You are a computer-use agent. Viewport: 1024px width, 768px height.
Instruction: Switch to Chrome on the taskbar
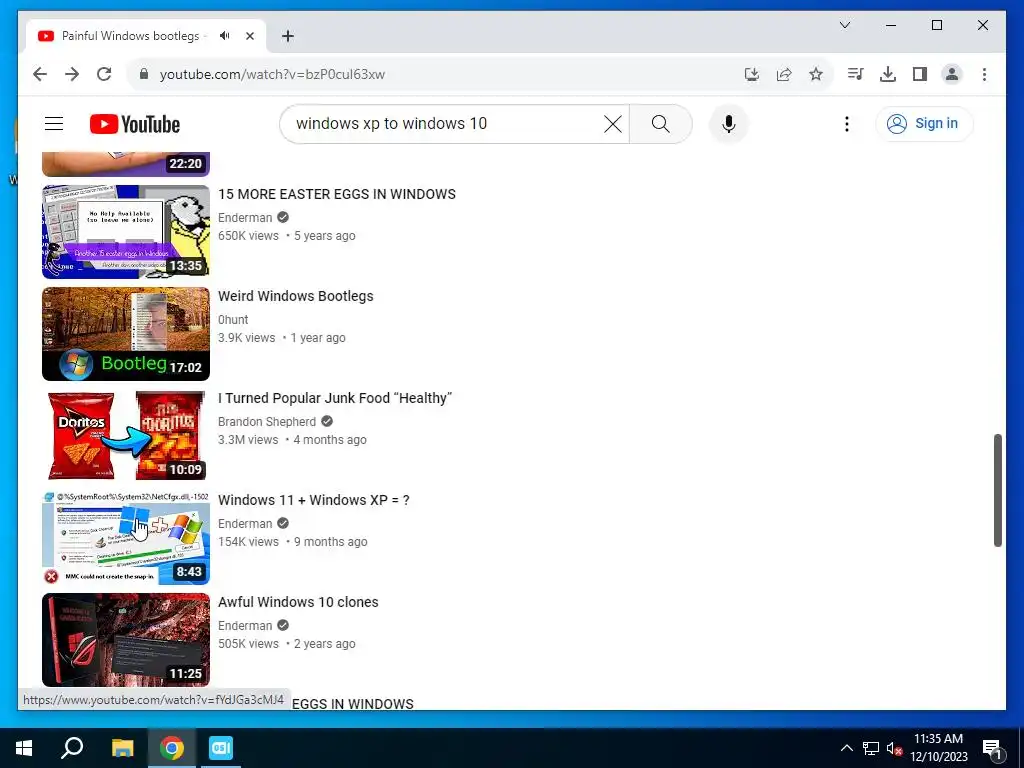tap(172, 748)
